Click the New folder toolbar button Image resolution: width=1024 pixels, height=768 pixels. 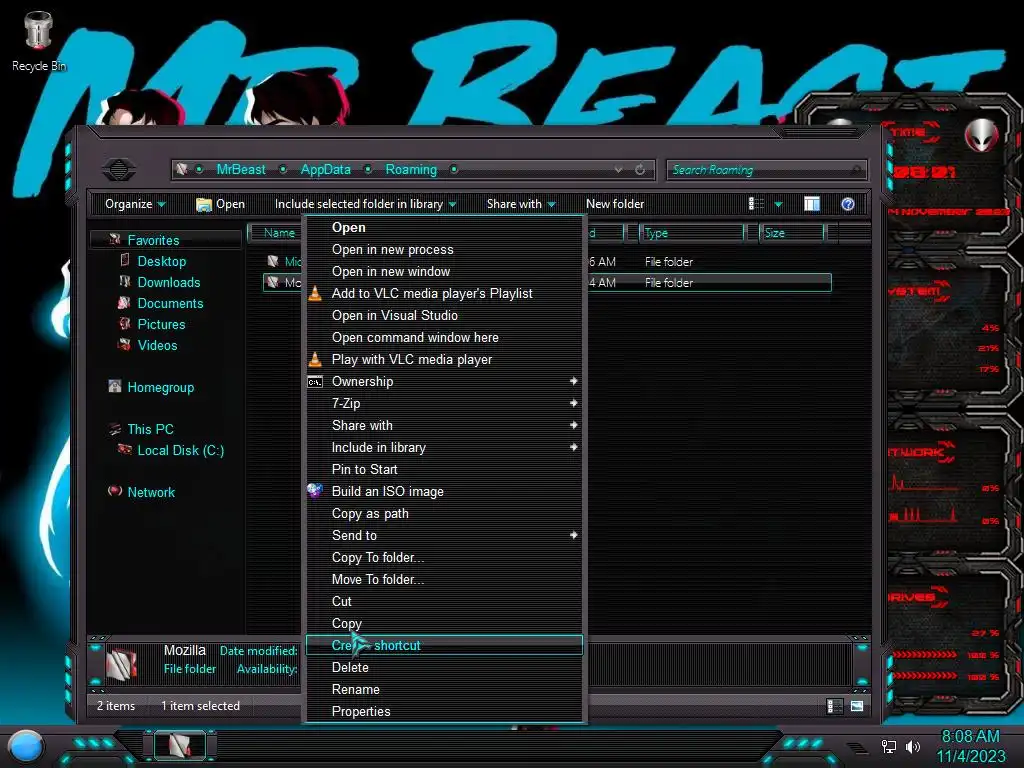click(615, 204)
